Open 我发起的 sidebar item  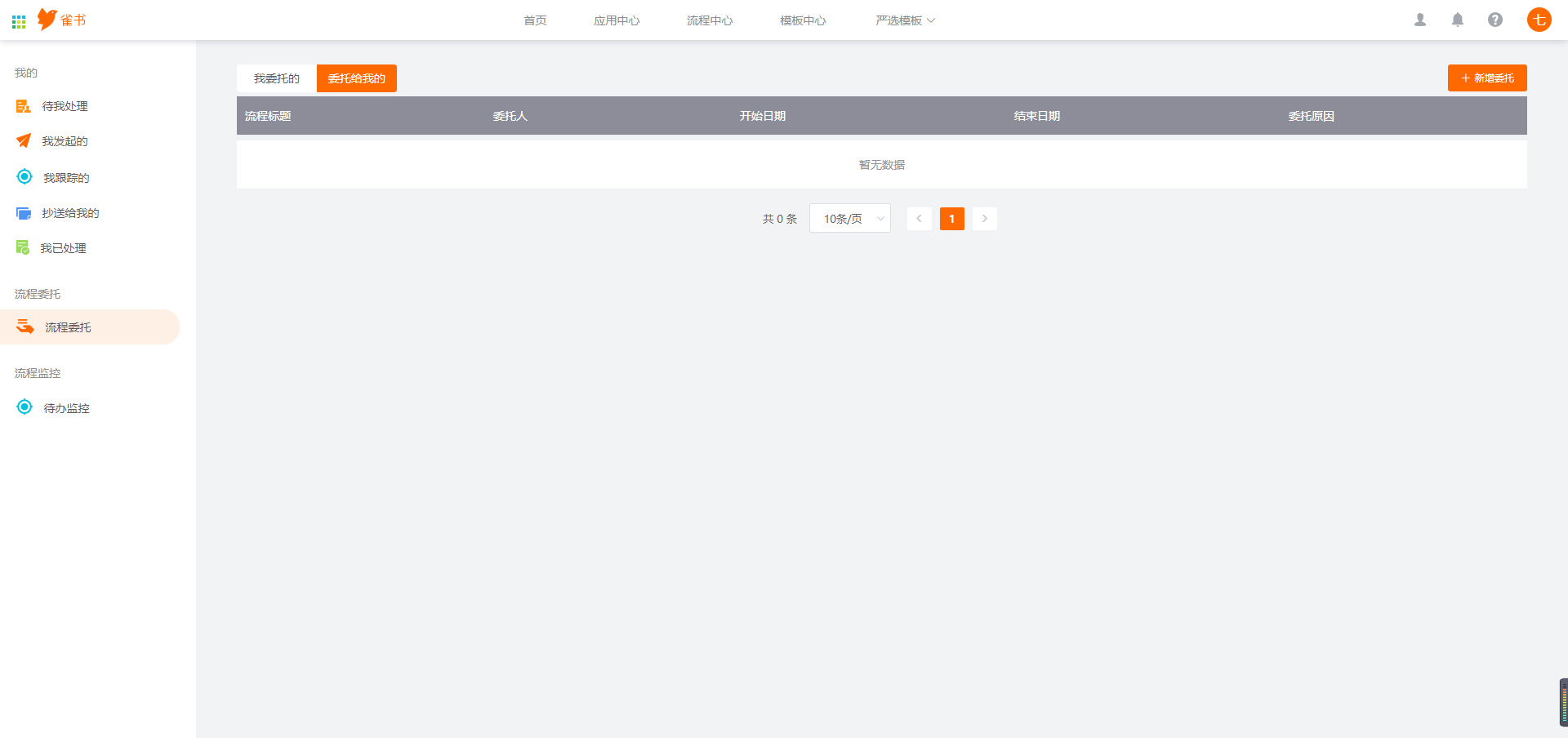[x=90, y=141]
